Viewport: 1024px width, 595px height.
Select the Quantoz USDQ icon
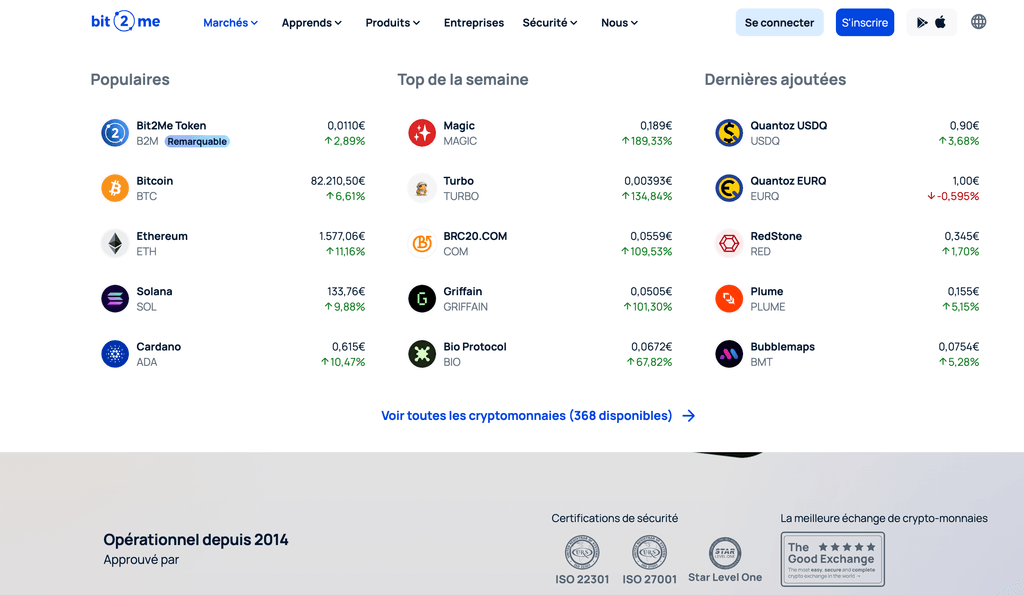tap(728, 133)
